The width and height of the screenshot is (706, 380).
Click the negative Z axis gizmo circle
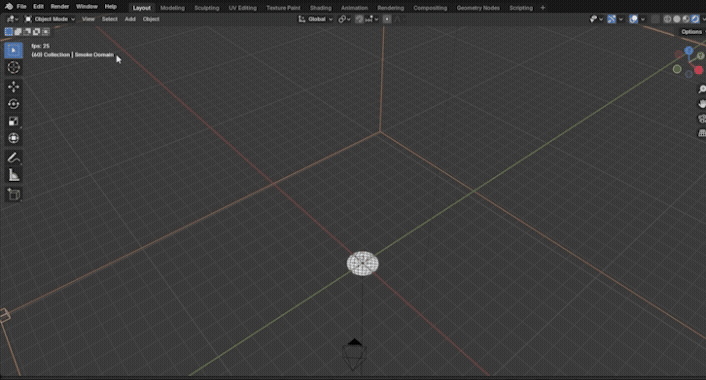tap(688, 74)
